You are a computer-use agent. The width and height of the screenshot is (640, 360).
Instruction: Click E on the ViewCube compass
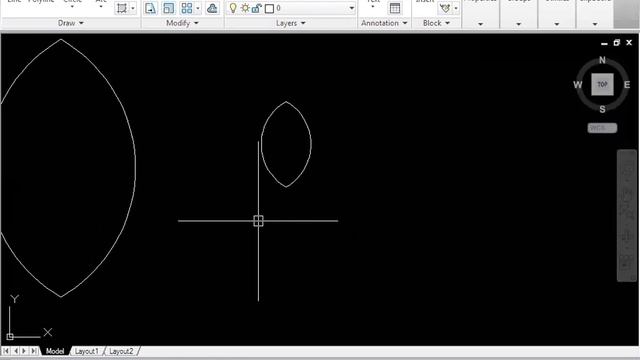(627, 85)
